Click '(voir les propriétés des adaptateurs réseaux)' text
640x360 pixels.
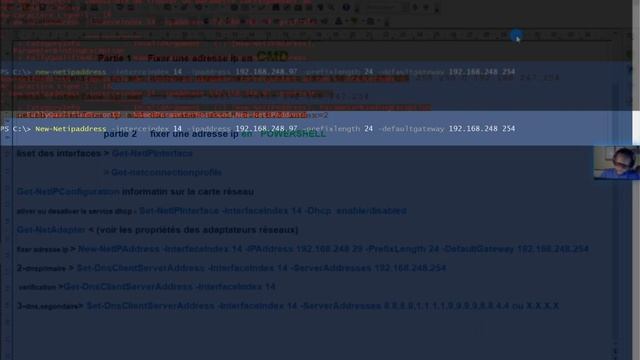coord(197,230)
